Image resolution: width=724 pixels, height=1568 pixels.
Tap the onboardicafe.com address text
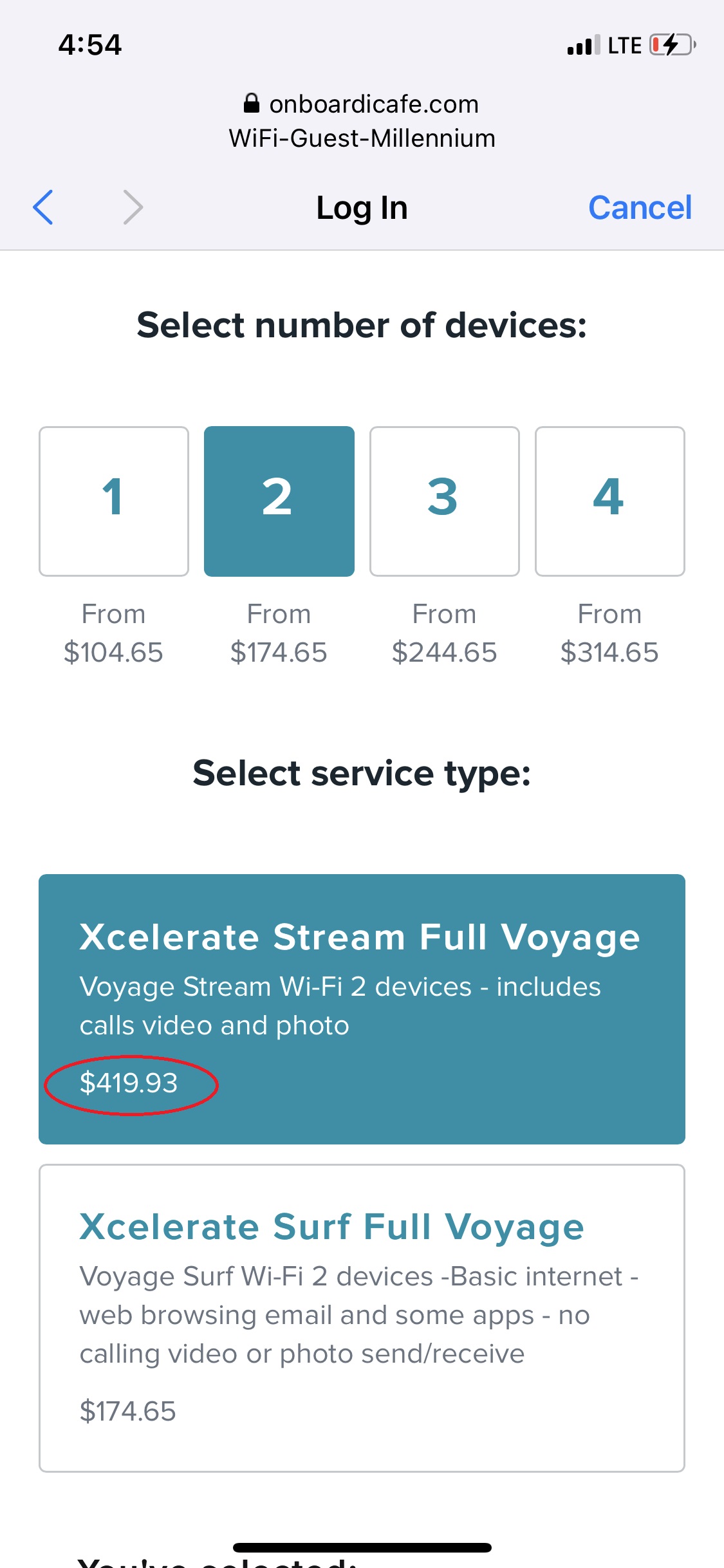[374, 104]
